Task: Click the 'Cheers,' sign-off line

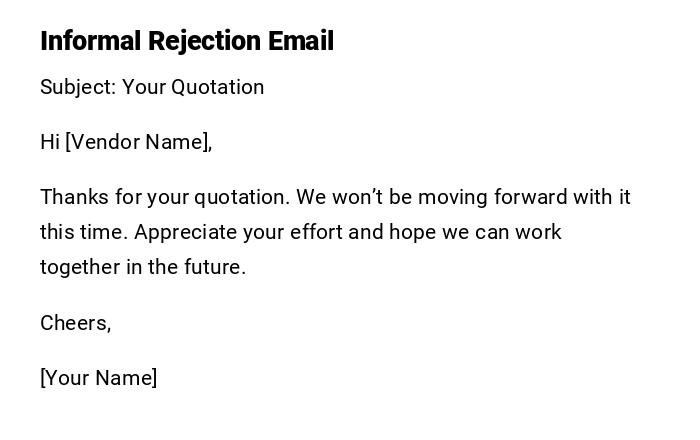Action: click(76, 323)
